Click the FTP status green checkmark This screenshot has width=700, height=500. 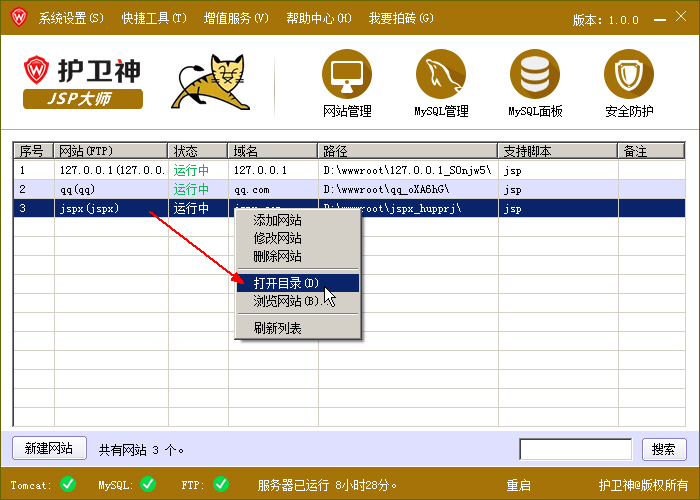click(x=221, y=484)
